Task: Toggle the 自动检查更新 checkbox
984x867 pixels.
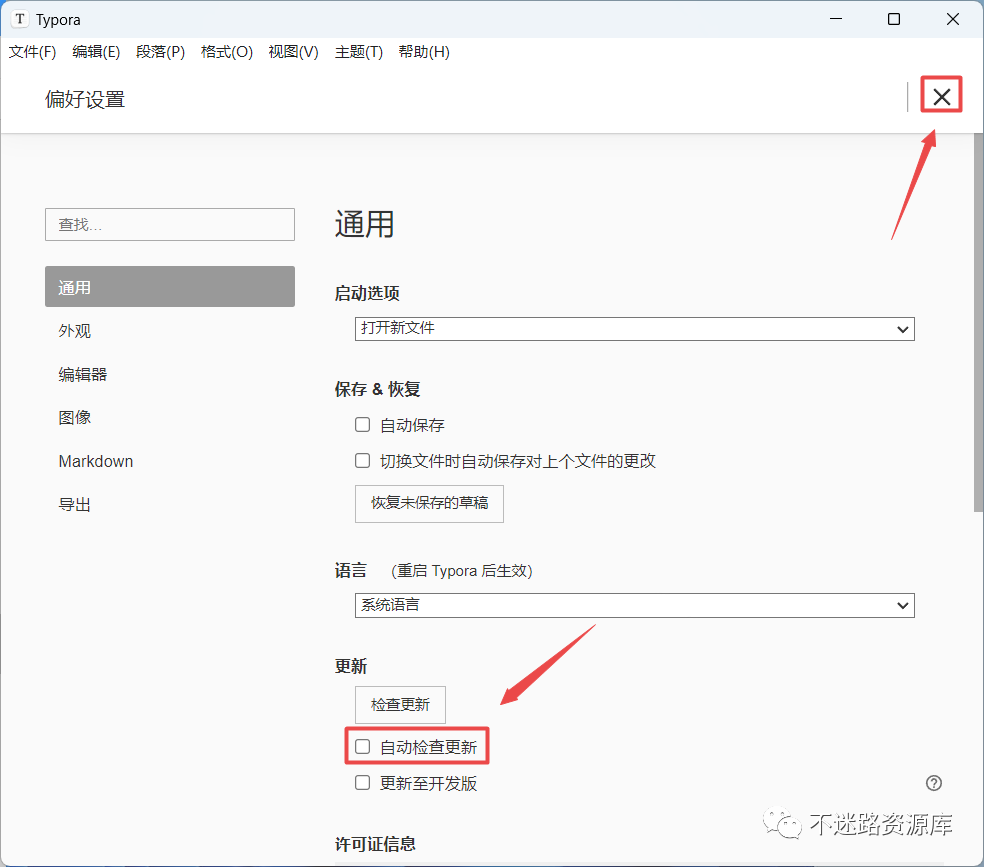Action: click(362, 747)
